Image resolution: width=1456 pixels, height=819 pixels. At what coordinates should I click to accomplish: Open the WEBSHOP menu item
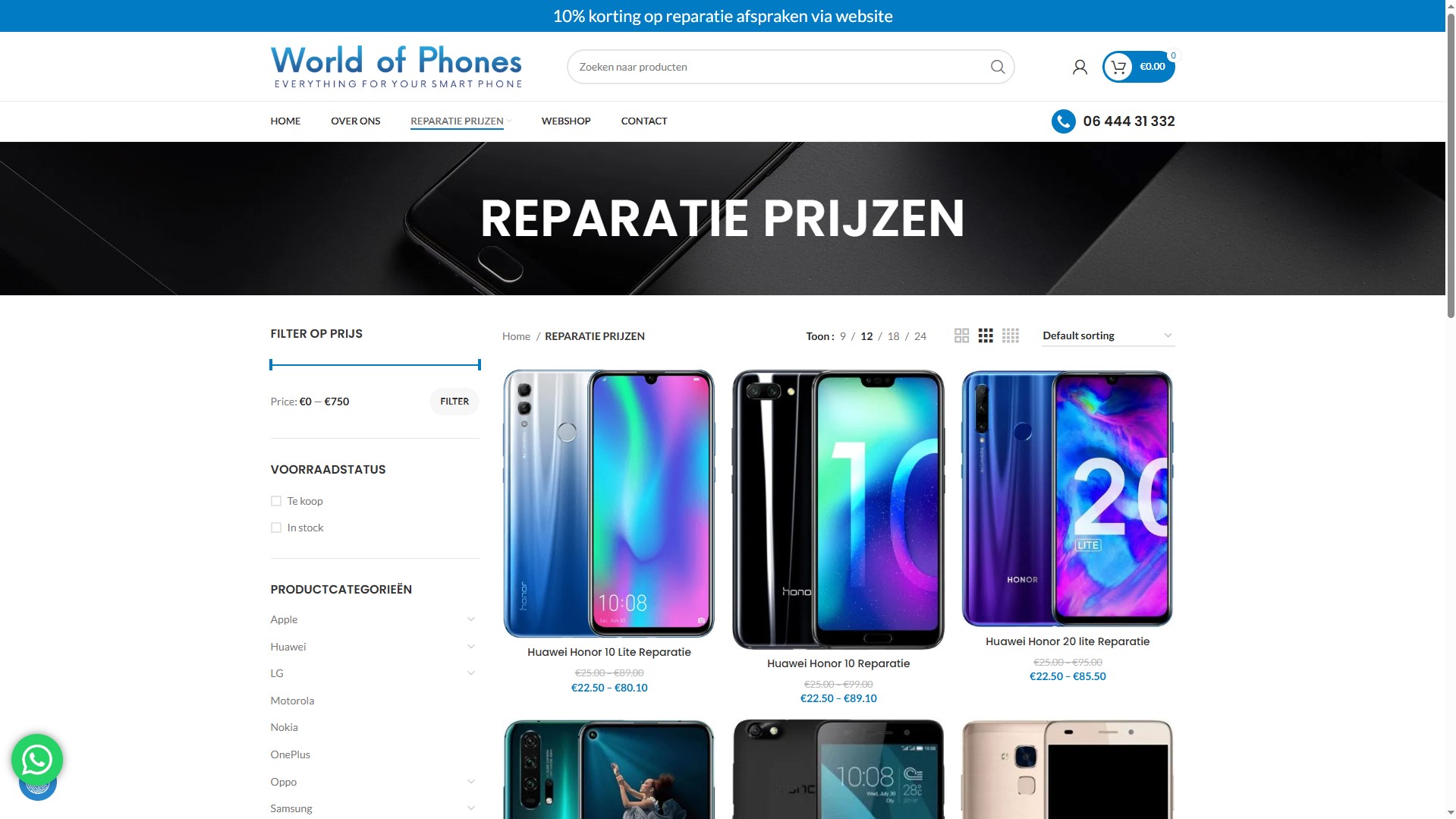pos(566,121)
